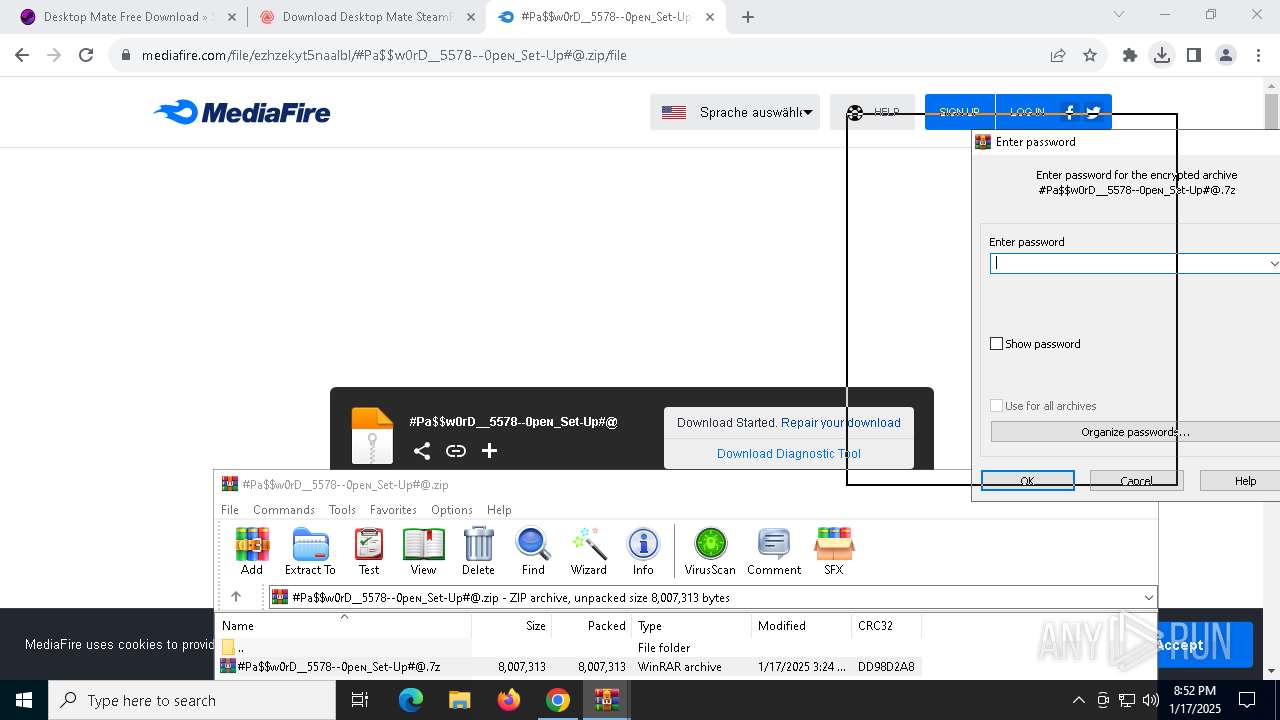
Task: Click the Add toolbar icon in WinRAR
Action: [252, 552]
